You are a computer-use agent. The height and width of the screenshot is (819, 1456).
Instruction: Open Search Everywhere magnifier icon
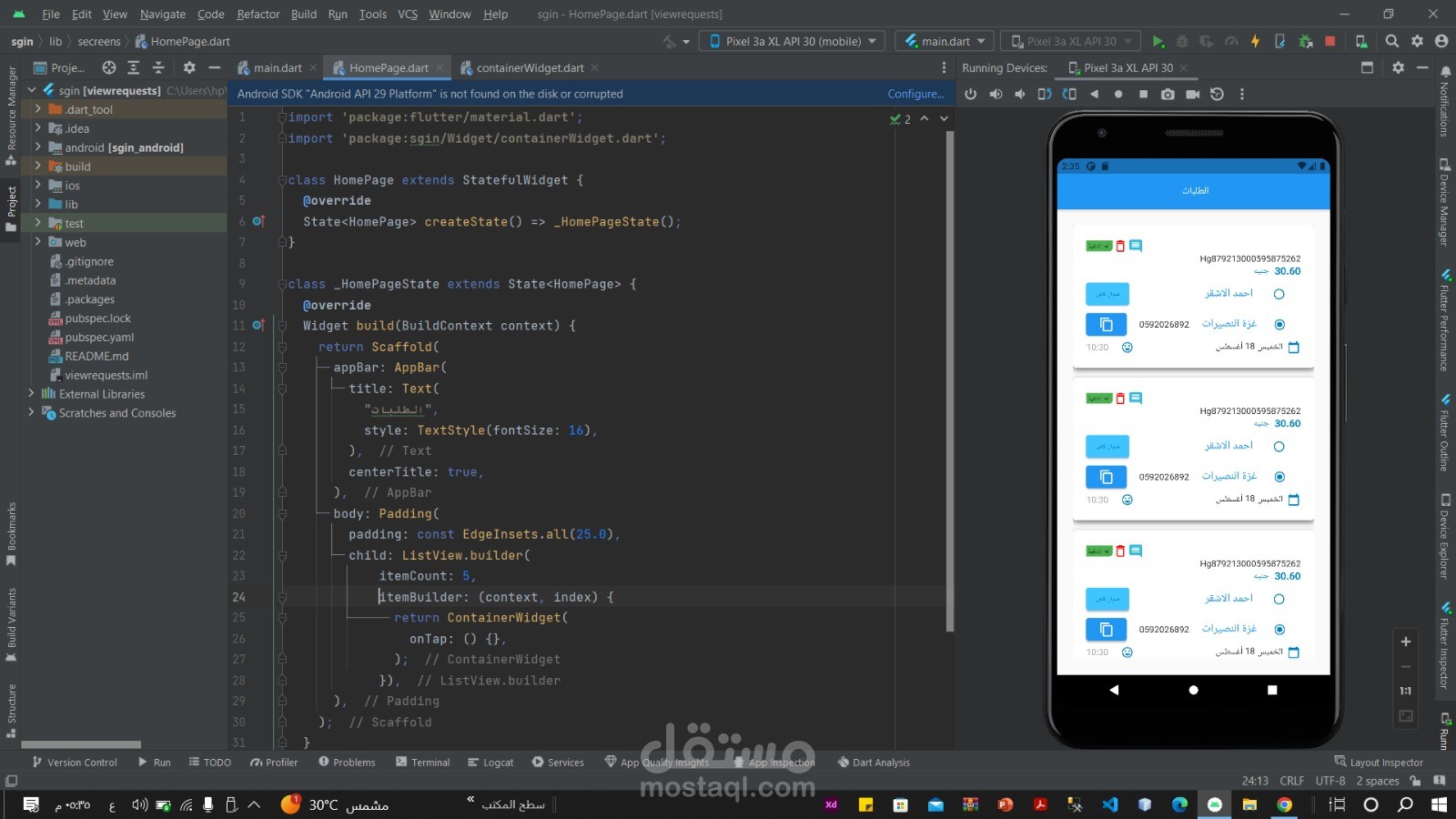click(x=1391, y=41)
